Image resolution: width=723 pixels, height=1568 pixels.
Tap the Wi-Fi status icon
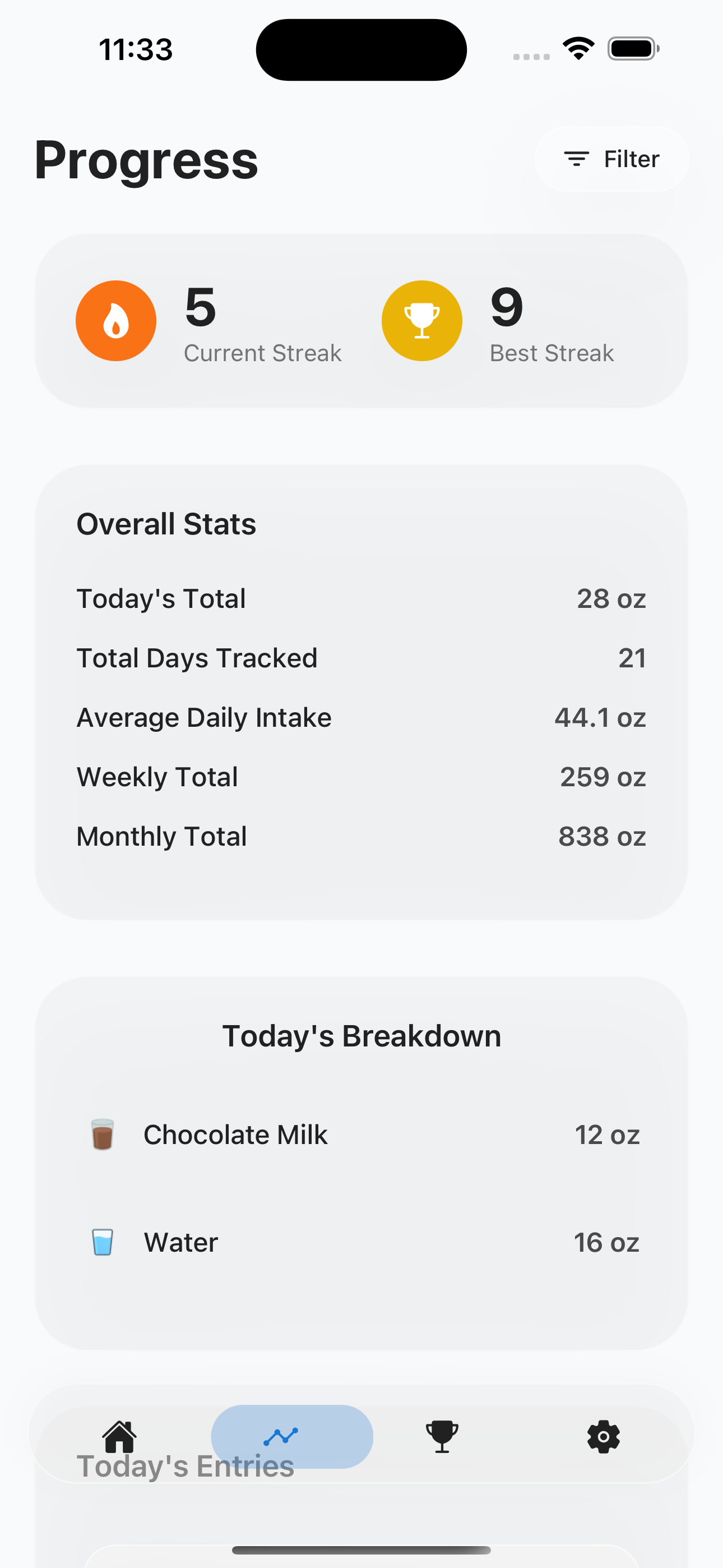tap(578, 49)
